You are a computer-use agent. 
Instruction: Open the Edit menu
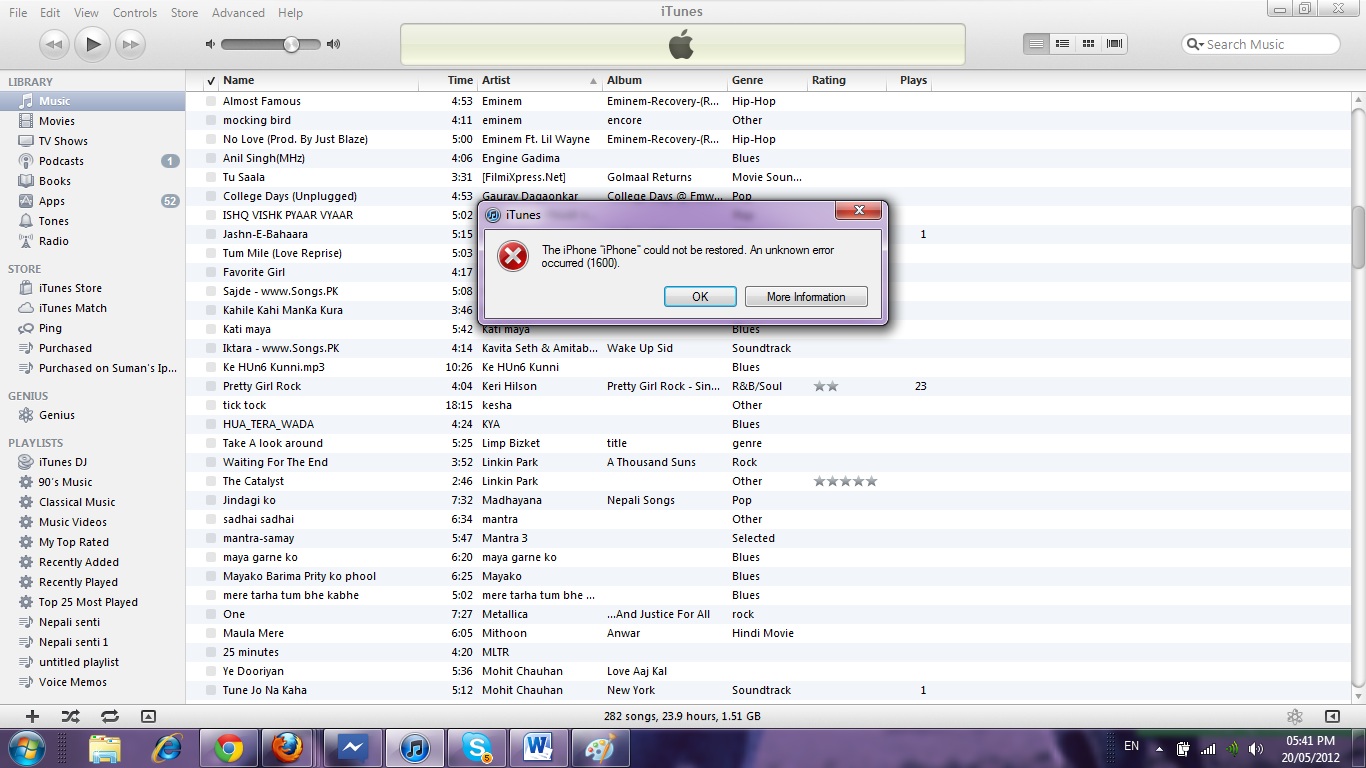tap(50, 13)
